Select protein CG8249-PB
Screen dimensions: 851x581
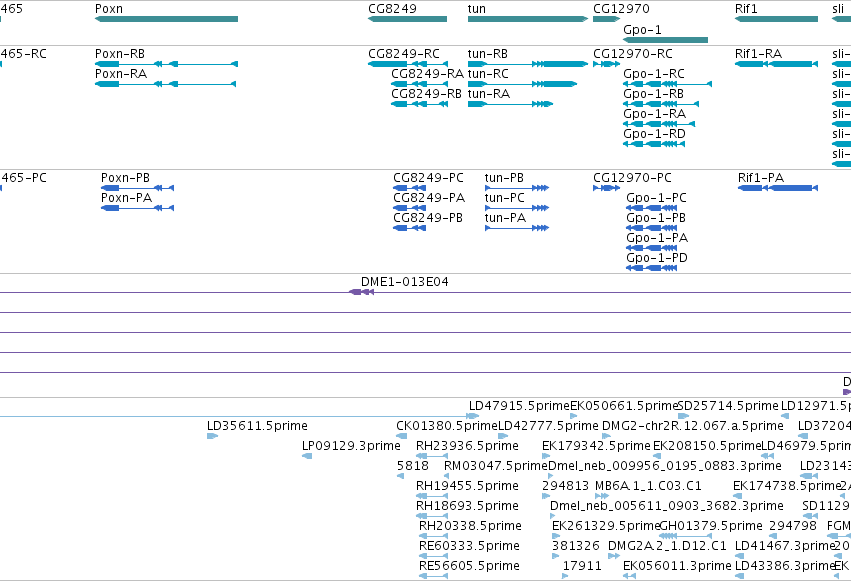point(409,228)
